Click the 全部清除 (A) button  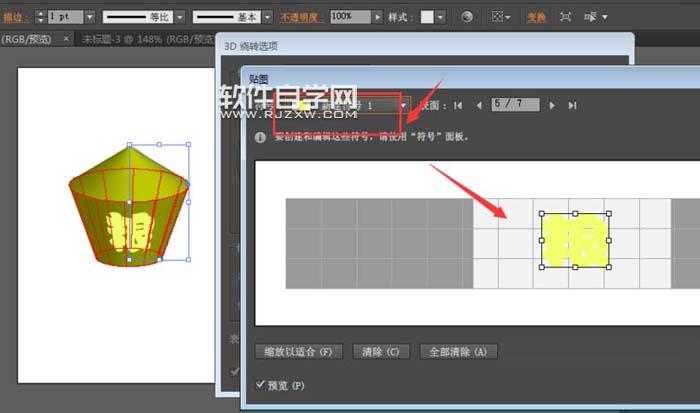[458, 352]
